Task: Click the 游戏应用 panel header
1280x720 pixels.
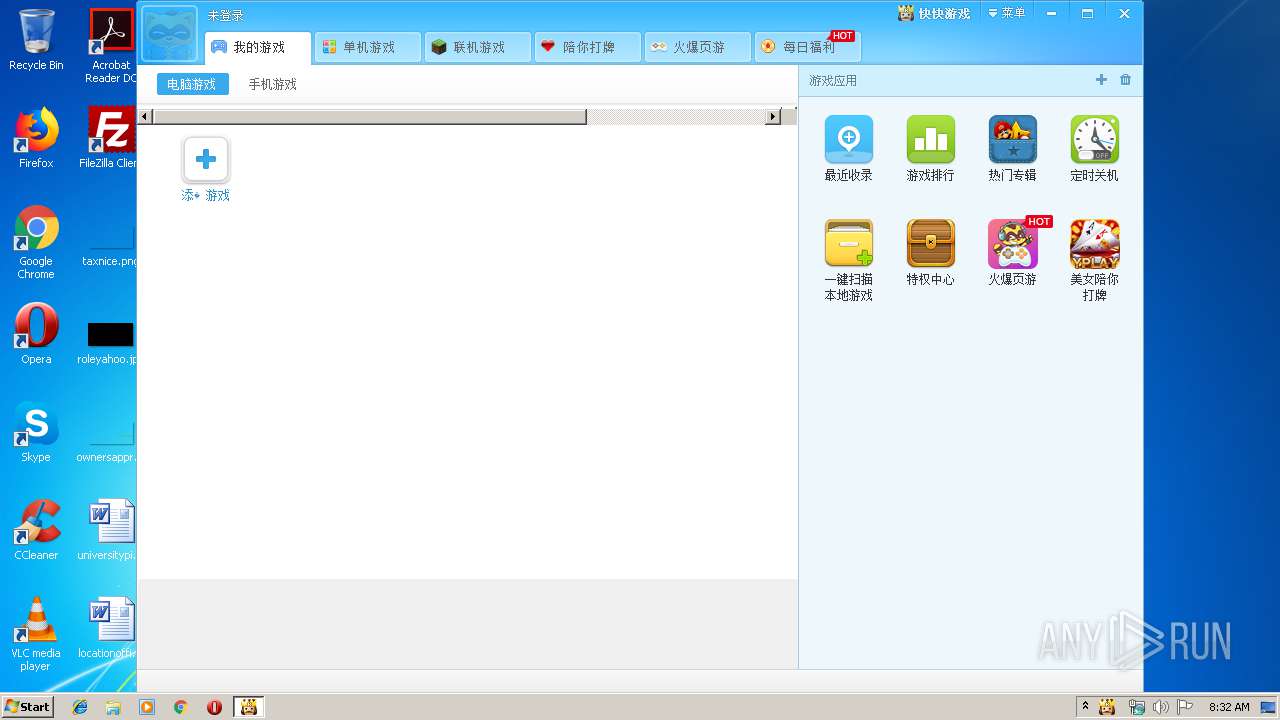Action: 833,80
